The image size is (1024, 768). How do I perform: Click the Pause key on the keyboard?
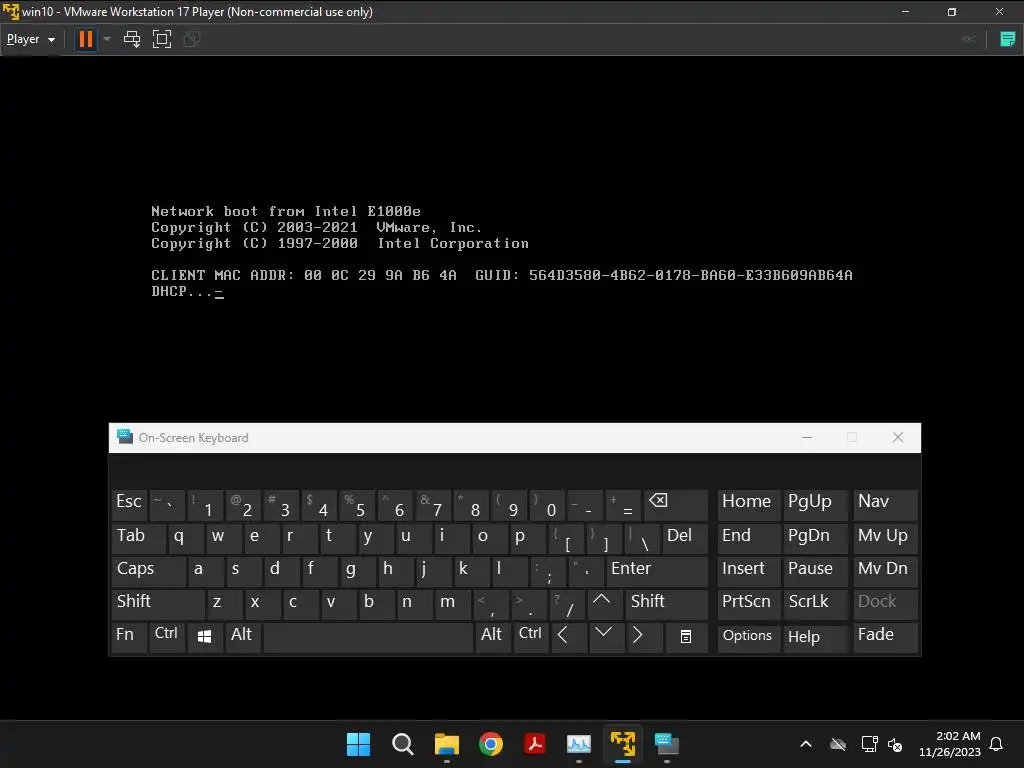point(815,571)
